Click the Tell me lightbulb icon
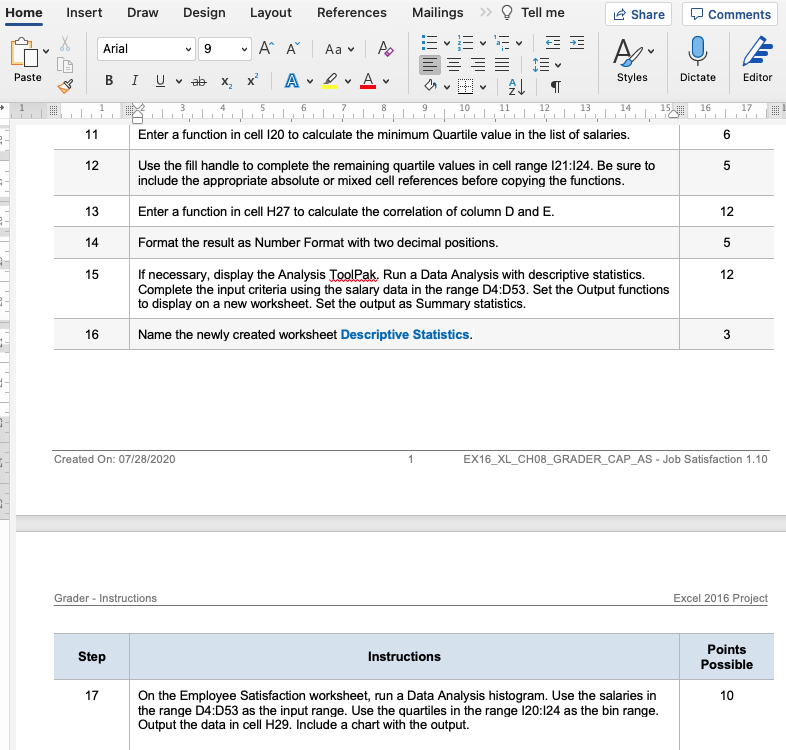The height and width of the screenshot is (750, 786). [507, 13]
